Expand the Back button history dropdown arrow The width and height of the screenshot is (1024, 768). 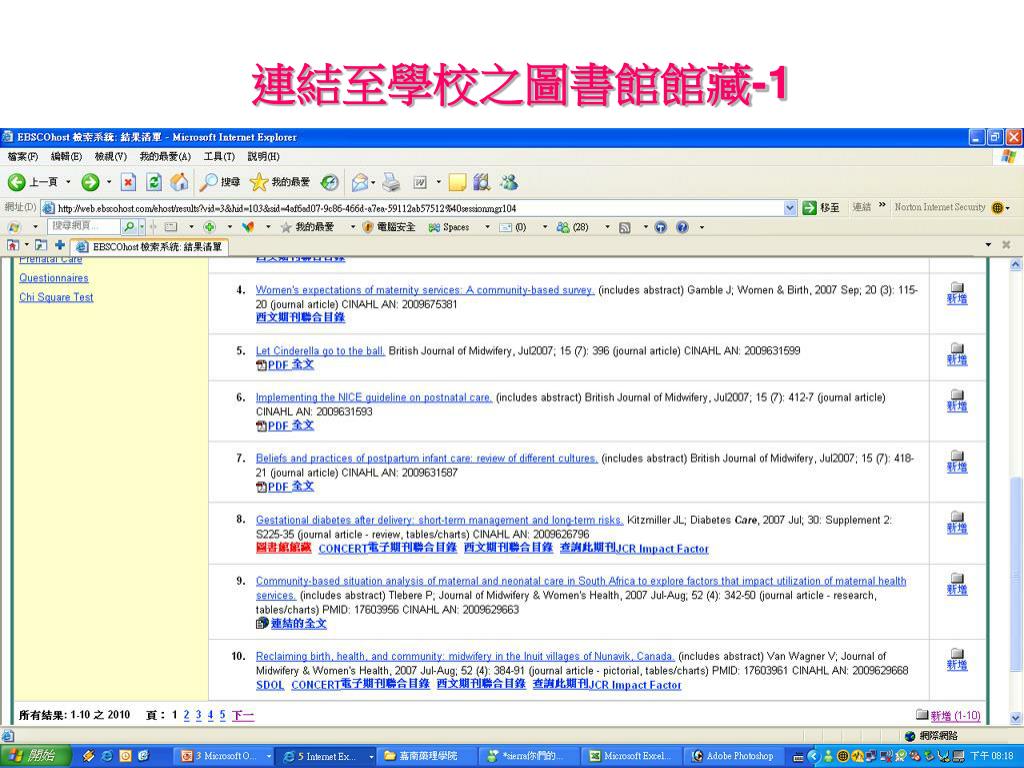[x=69, y=183]
